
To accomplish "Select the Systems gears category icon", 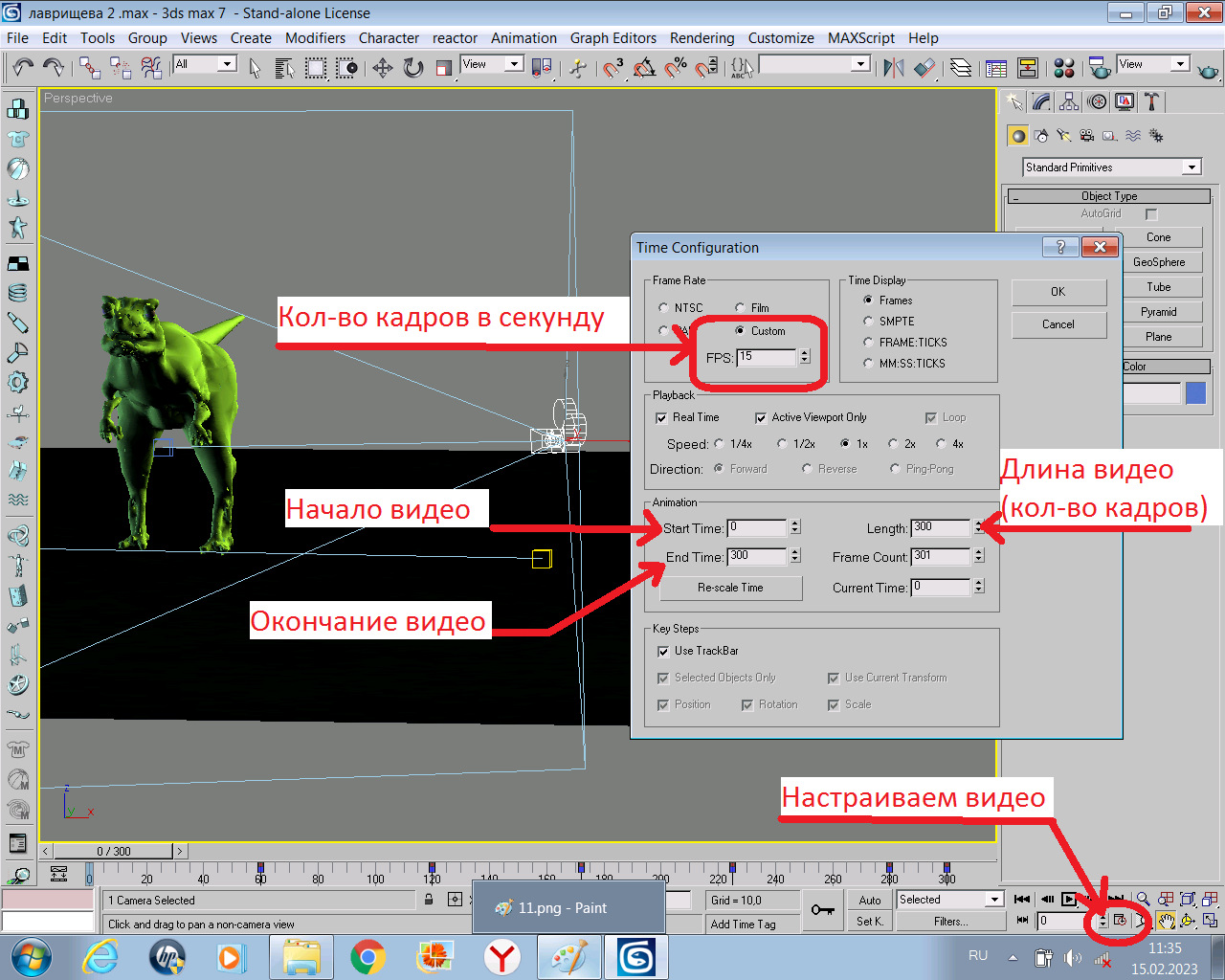I will coord(1156,136).
